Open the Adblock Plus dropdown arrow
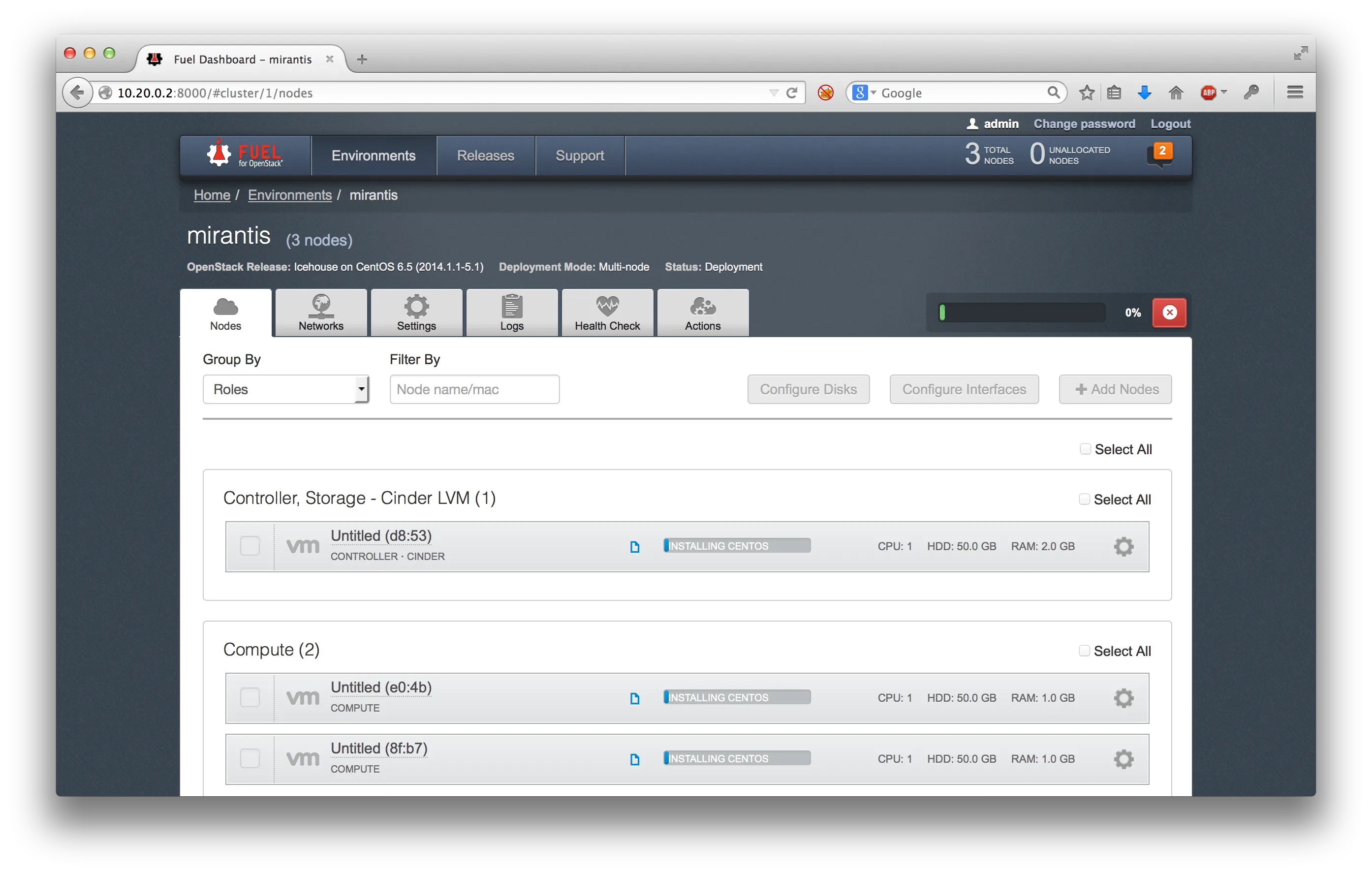 pos(1223,92)
